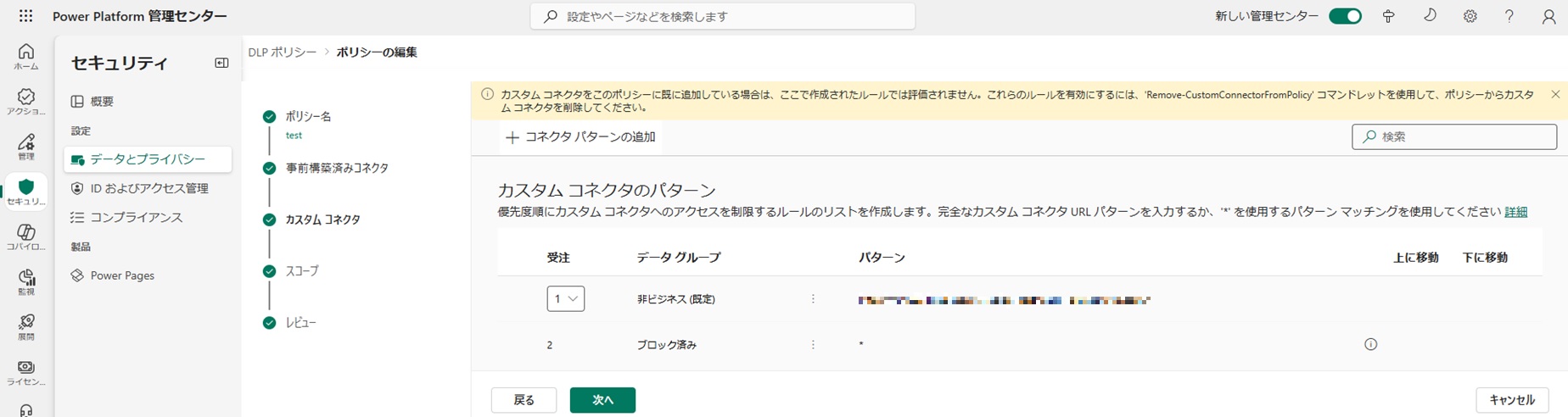
Task: Go to ポリシー名 step
Action: (308, 116)
